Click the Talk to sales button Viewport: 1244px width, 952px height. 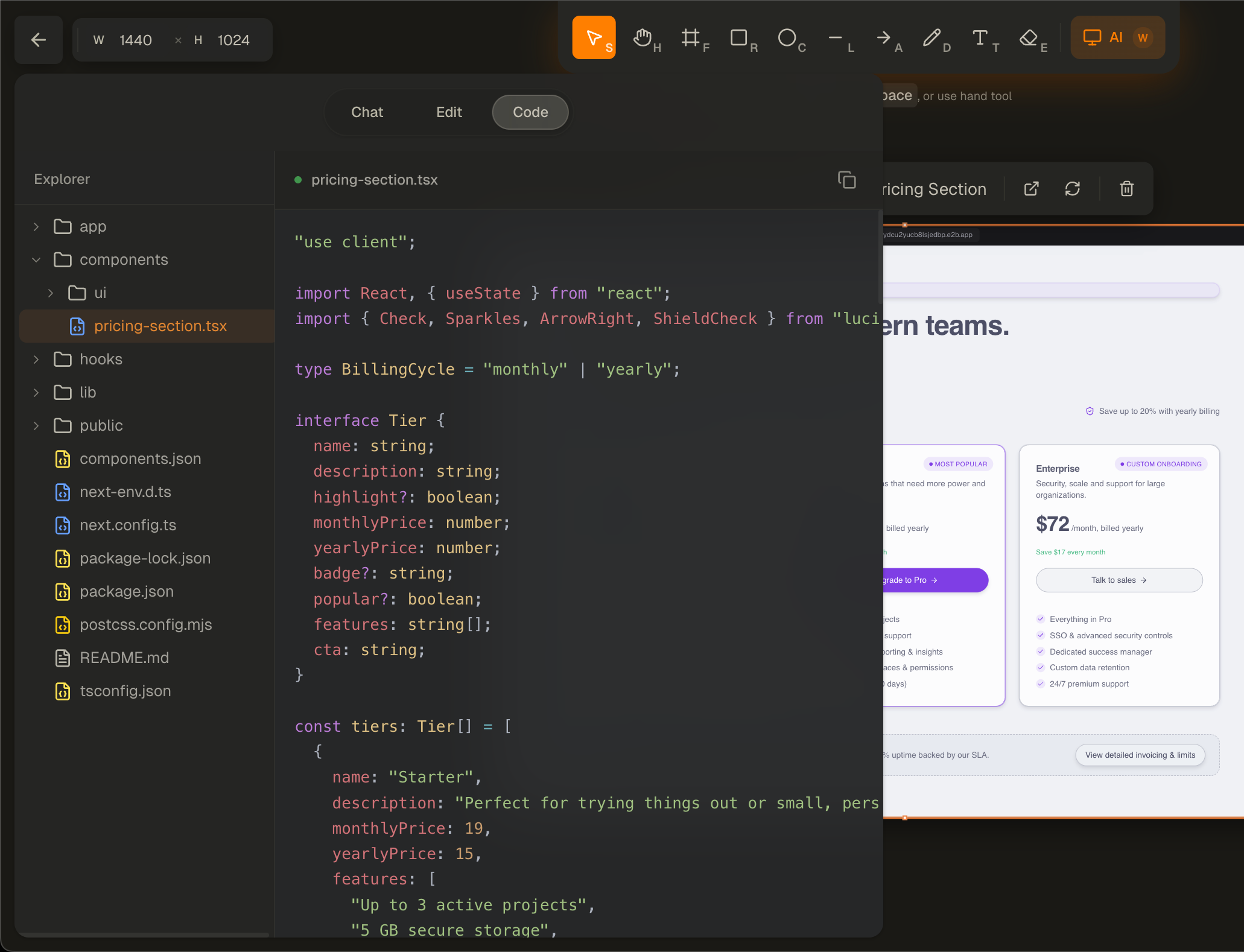[1119, 580]
